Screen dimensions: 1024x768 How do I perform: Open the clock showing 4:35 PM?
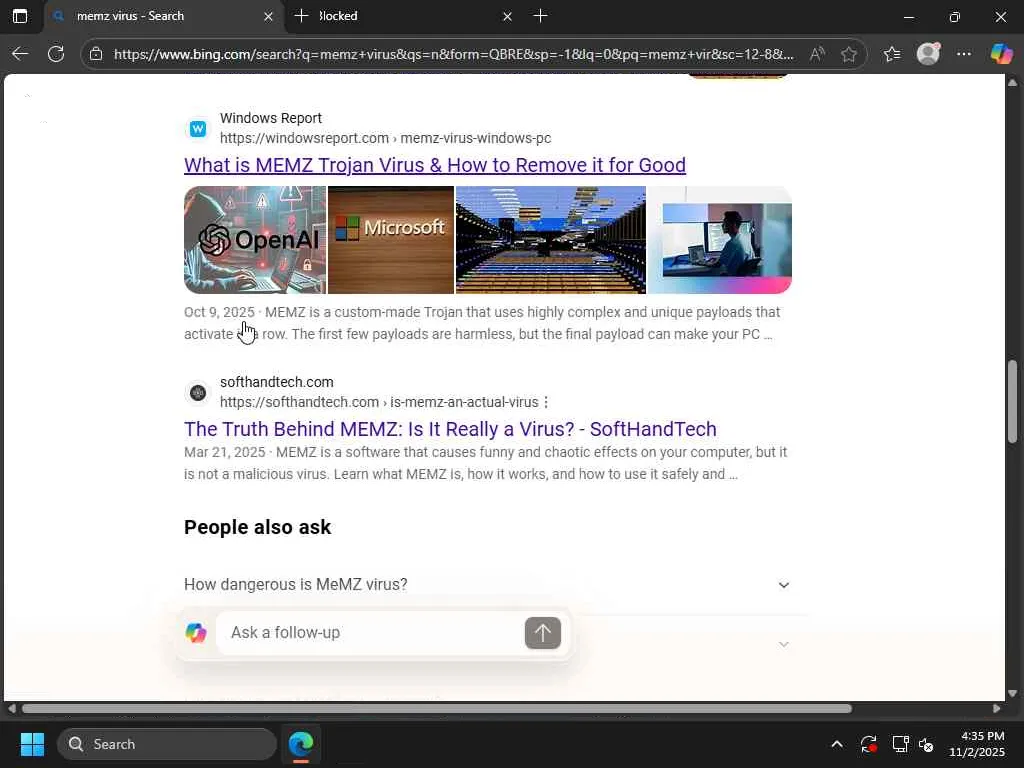pos(977,744)
